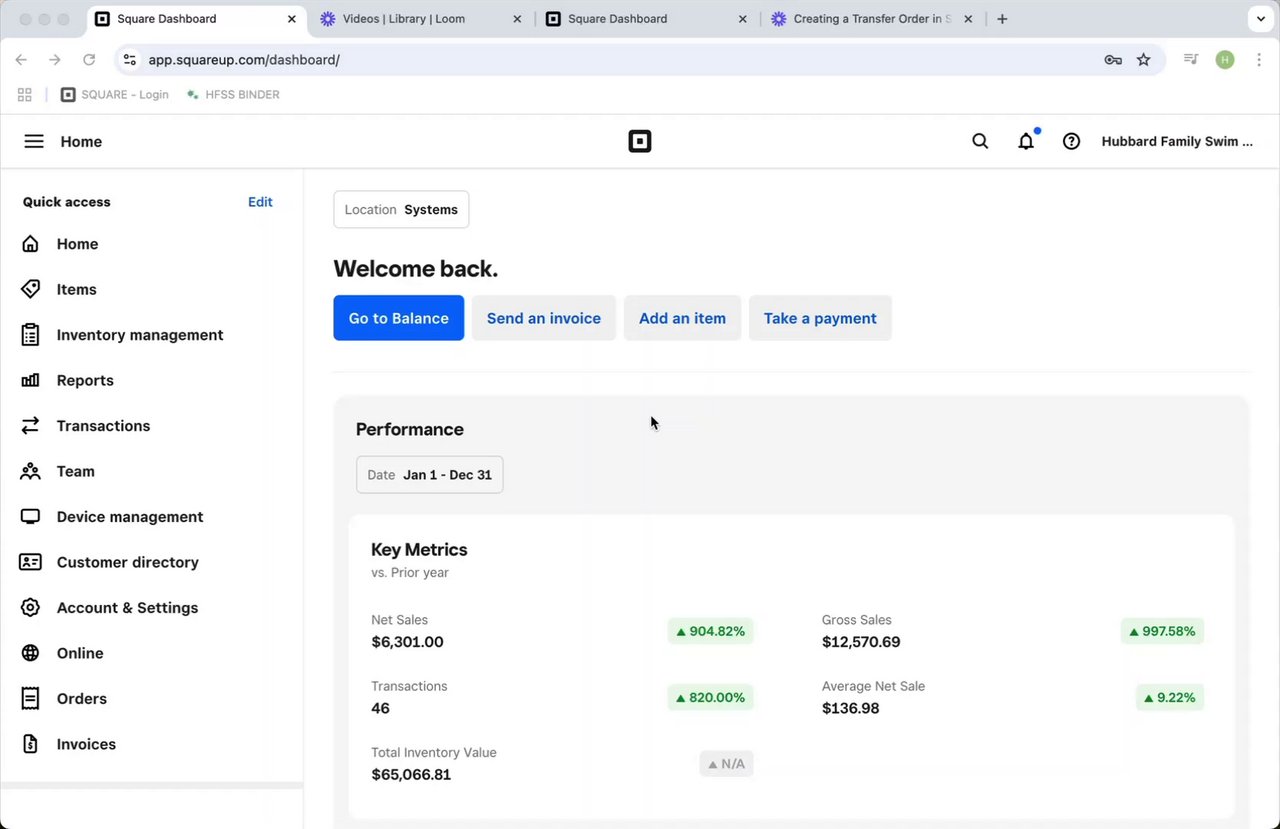Click the search magnifier icon
Screen dimensions: 1280x829
click(980, 142)
